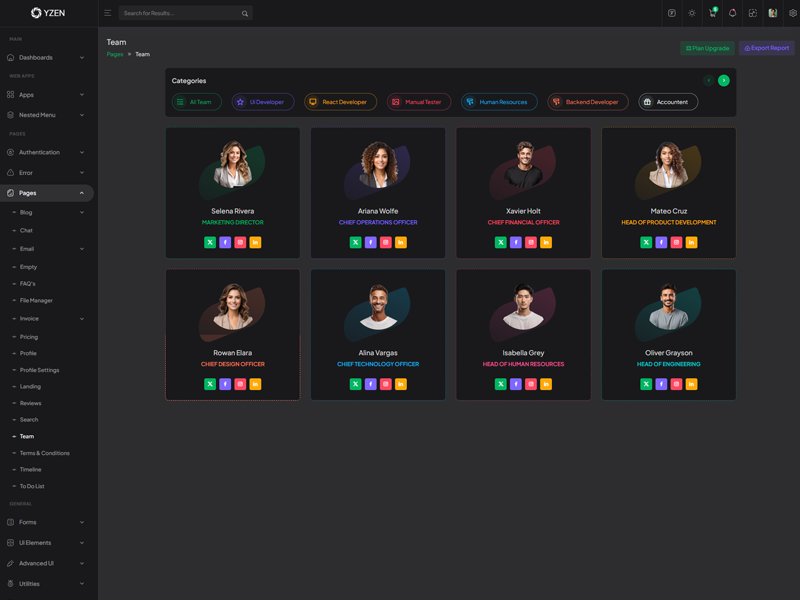The width and height of the screenshot is (800, 600).
Task: Click Alina Vargas's Facebook icon
Action: [x=370, y=384]
